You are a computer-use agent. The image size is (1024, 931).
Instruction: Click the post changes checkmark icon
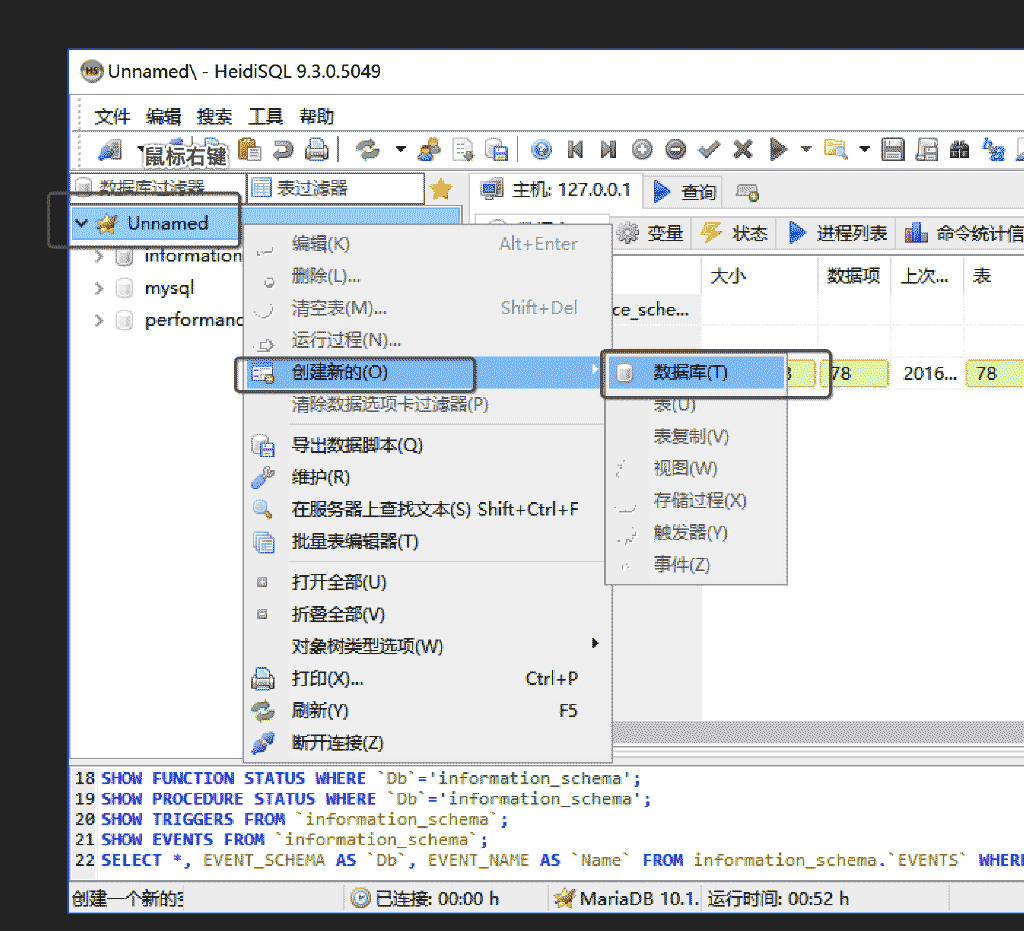coord(709,150)
